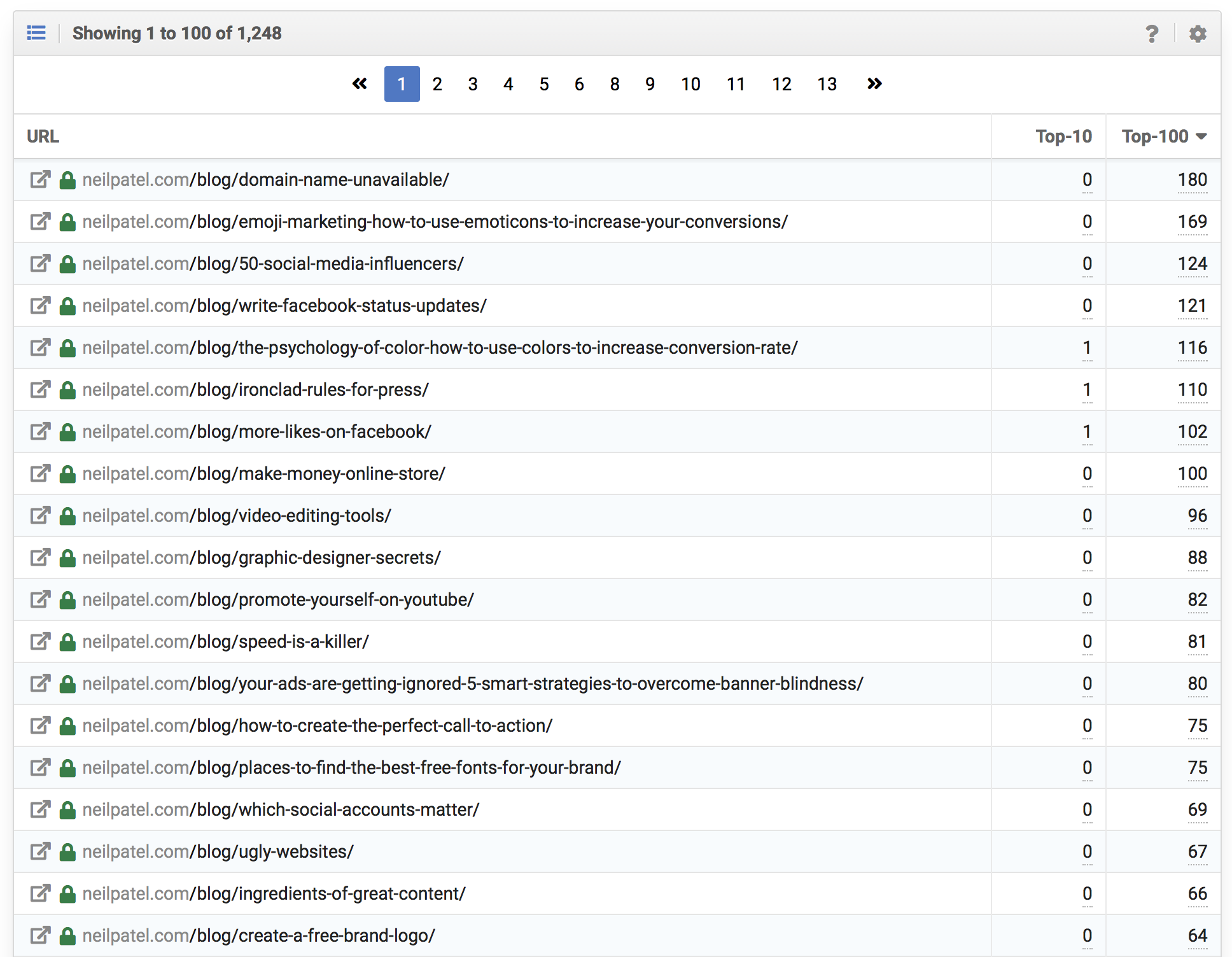Click Top-10 value for more-likes-on-facebook row
Viewport: 1232px width, 957px height.
pos(1087,432)
